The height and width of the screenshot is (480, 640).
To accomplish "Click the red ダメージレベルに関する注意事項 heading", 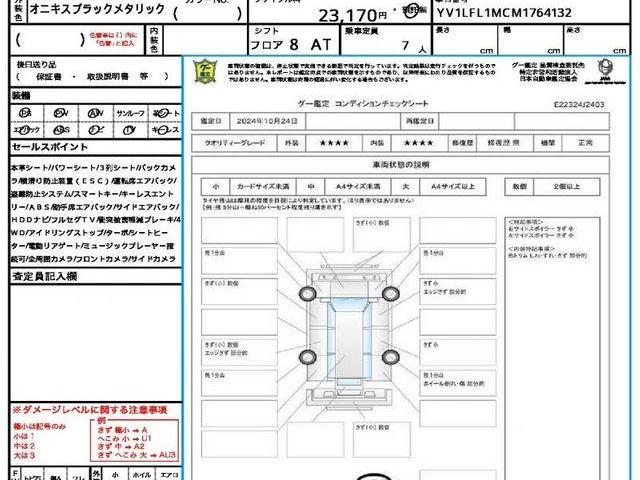I will tap(90, 410).
